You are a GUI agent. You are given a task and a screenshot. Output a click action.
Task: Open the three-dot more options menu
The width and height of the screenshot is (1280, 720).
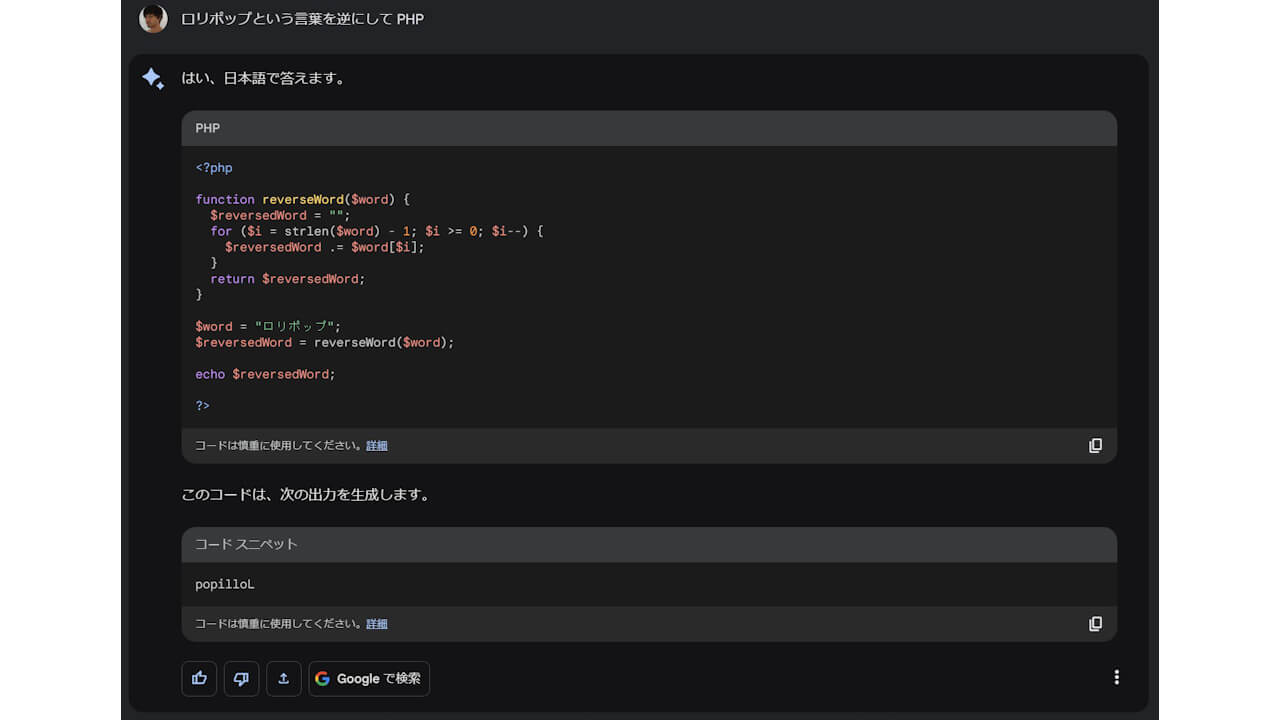[1116, 677]
